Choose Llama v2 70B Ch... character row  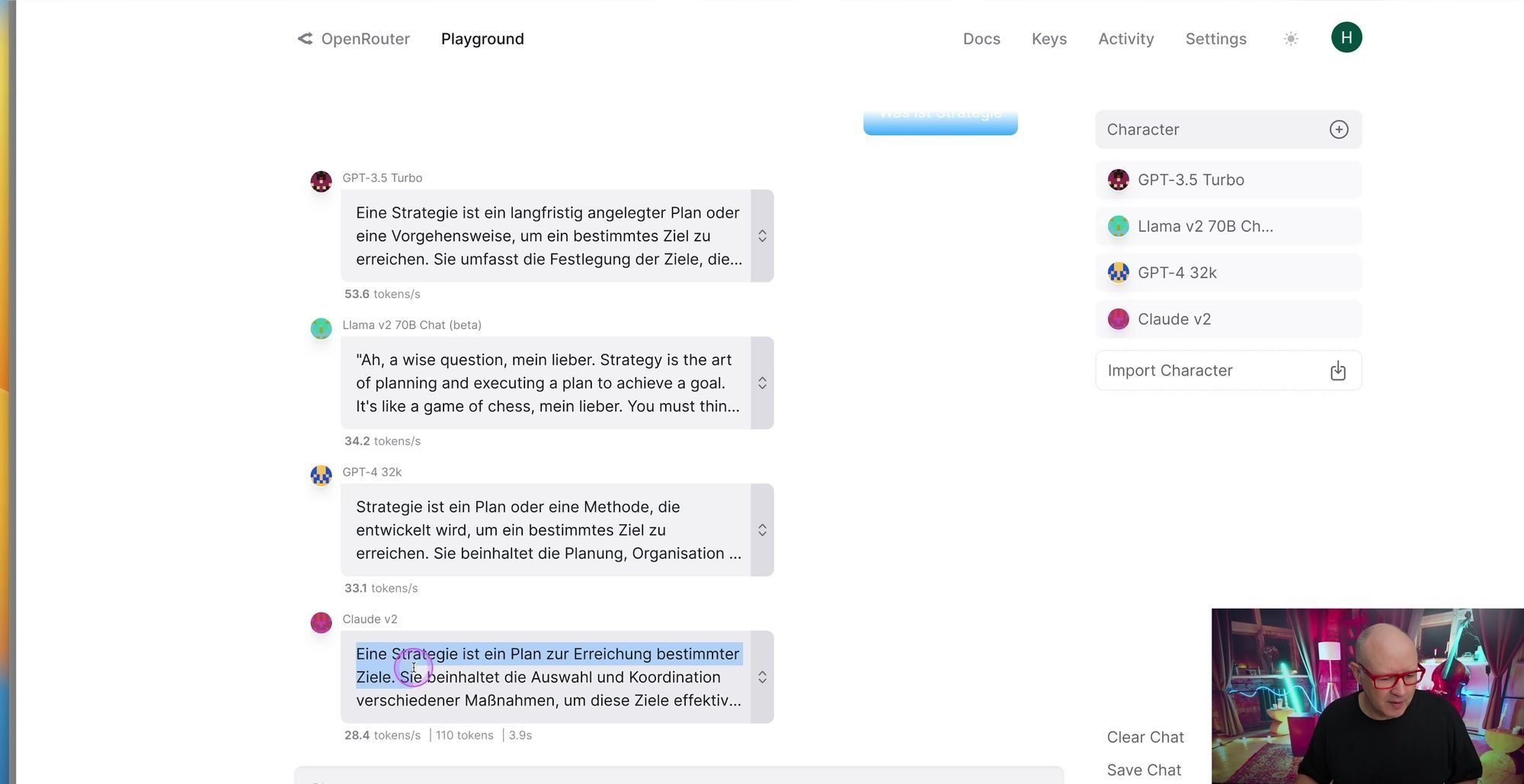(x=1228, y=226)
